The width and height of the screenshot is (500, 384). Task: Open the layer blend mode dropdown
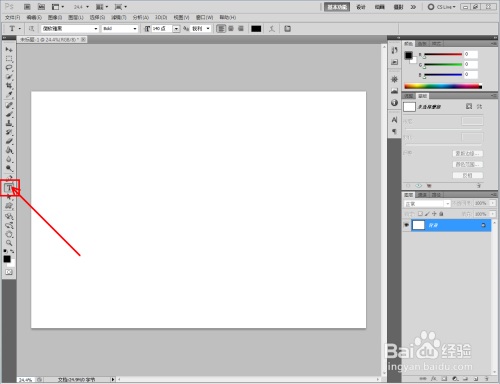point(427,203)
